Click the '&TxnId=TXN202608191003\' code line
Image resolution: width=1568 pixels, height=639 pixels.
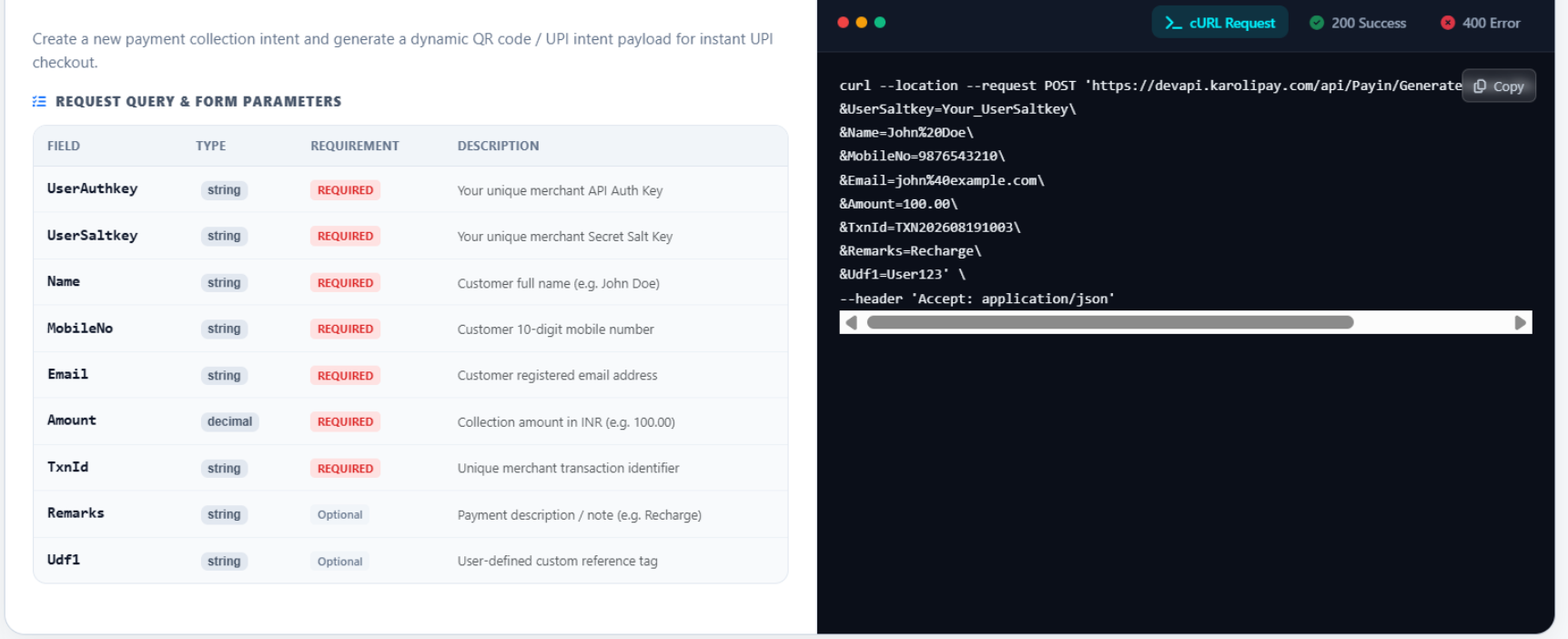tap(930, 228)
